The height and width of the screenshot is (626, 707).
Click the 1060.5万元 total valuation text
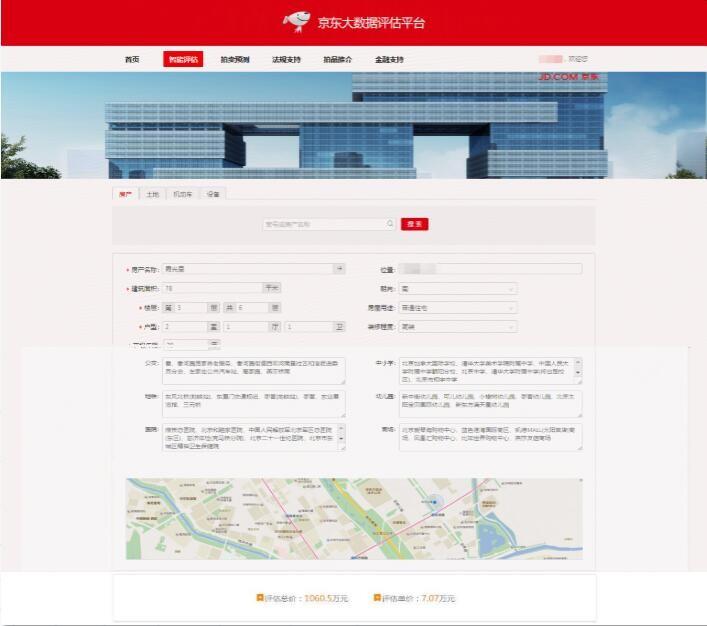click(326, 598)
